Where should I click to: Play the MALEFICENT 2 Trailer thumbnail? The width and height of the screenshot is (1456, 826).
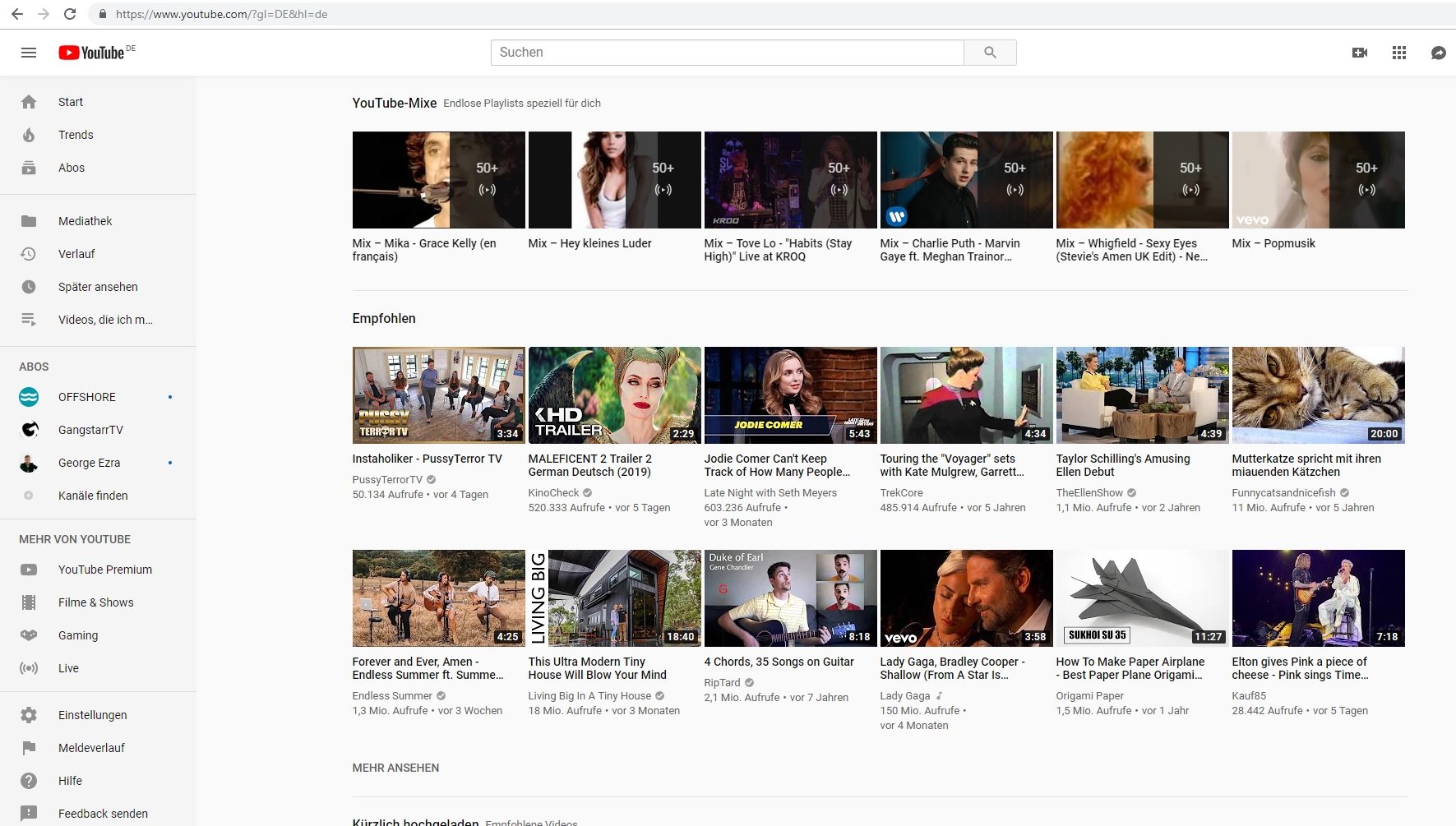[x=614, y=395]
